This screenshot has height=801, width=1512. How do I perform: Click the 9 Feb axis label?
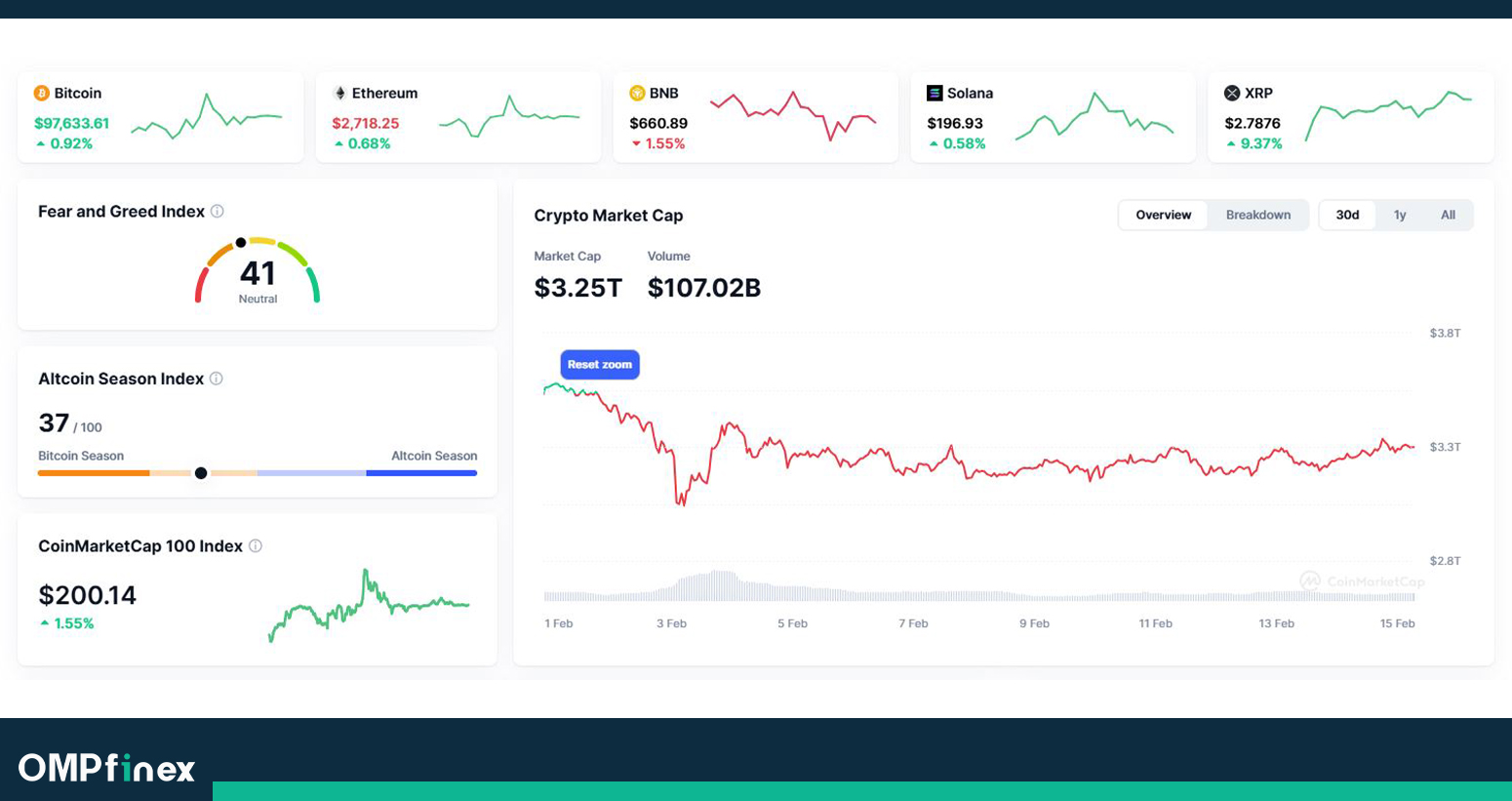pyautogui.click(x=1034, y=623)
